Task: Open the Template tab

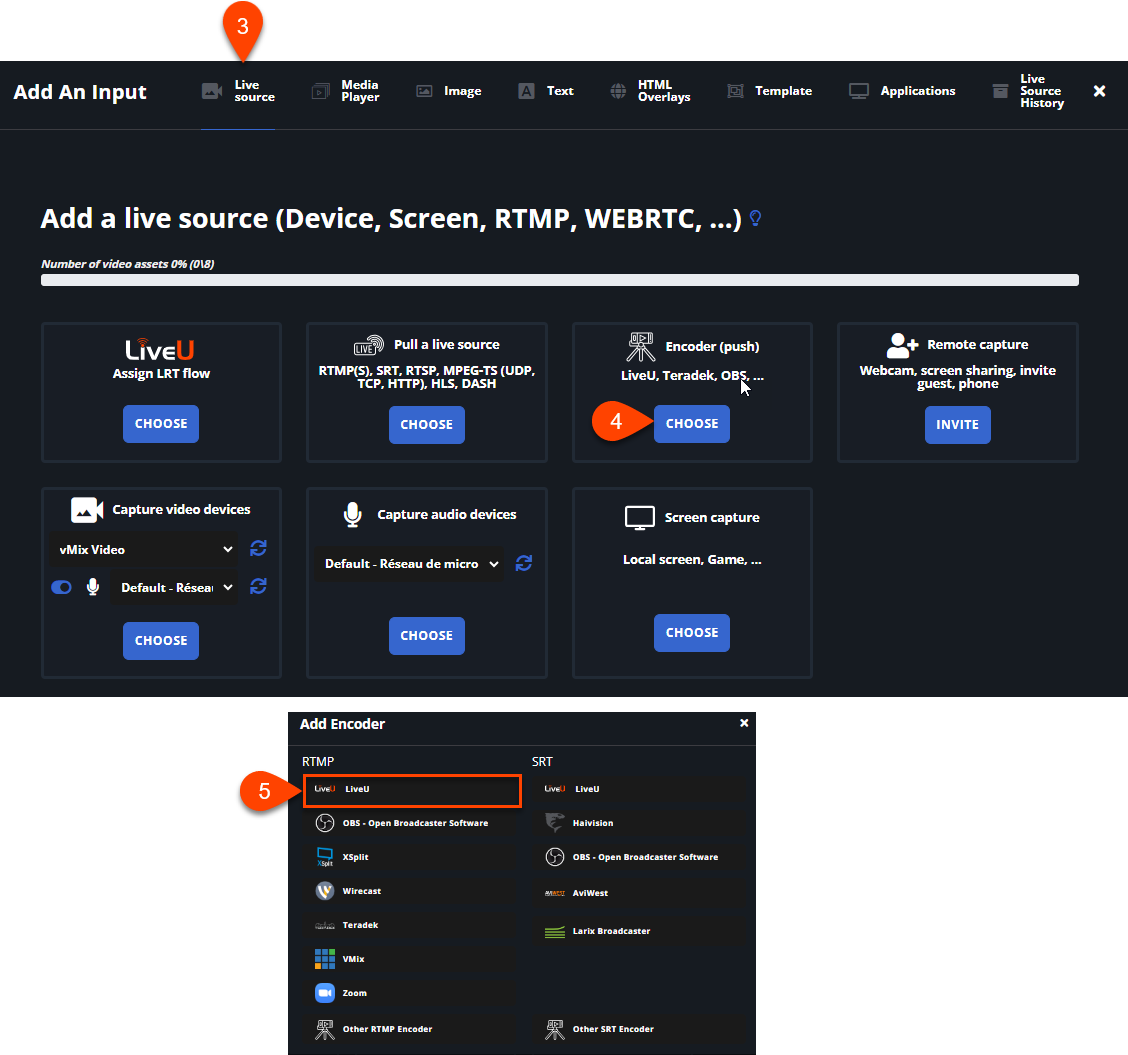Action: (x=769, y=91)
